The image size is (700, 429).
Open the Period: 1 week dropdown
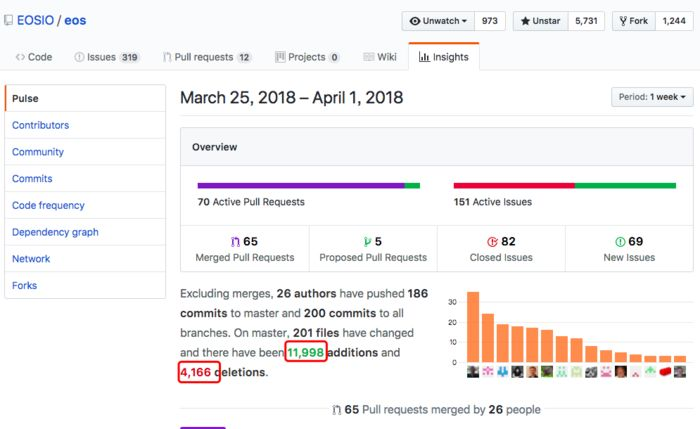pos(652,97)
